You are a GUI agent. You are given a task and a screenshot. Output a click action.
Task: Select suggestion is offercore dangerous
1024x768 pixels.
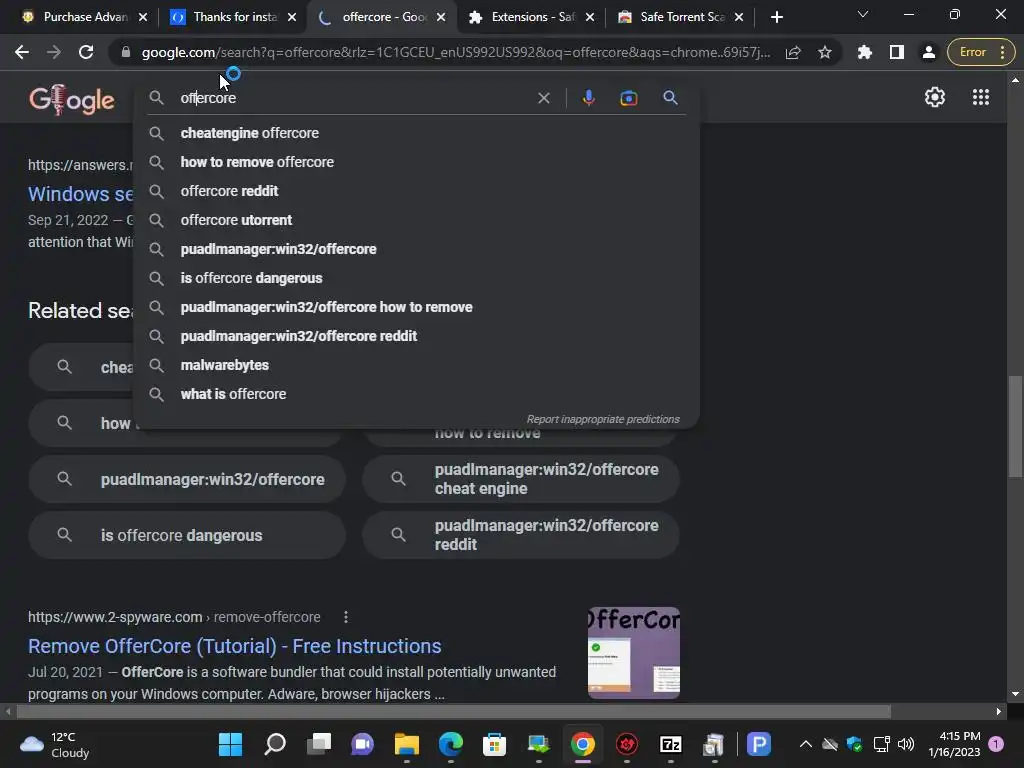[x=416, y=278]
